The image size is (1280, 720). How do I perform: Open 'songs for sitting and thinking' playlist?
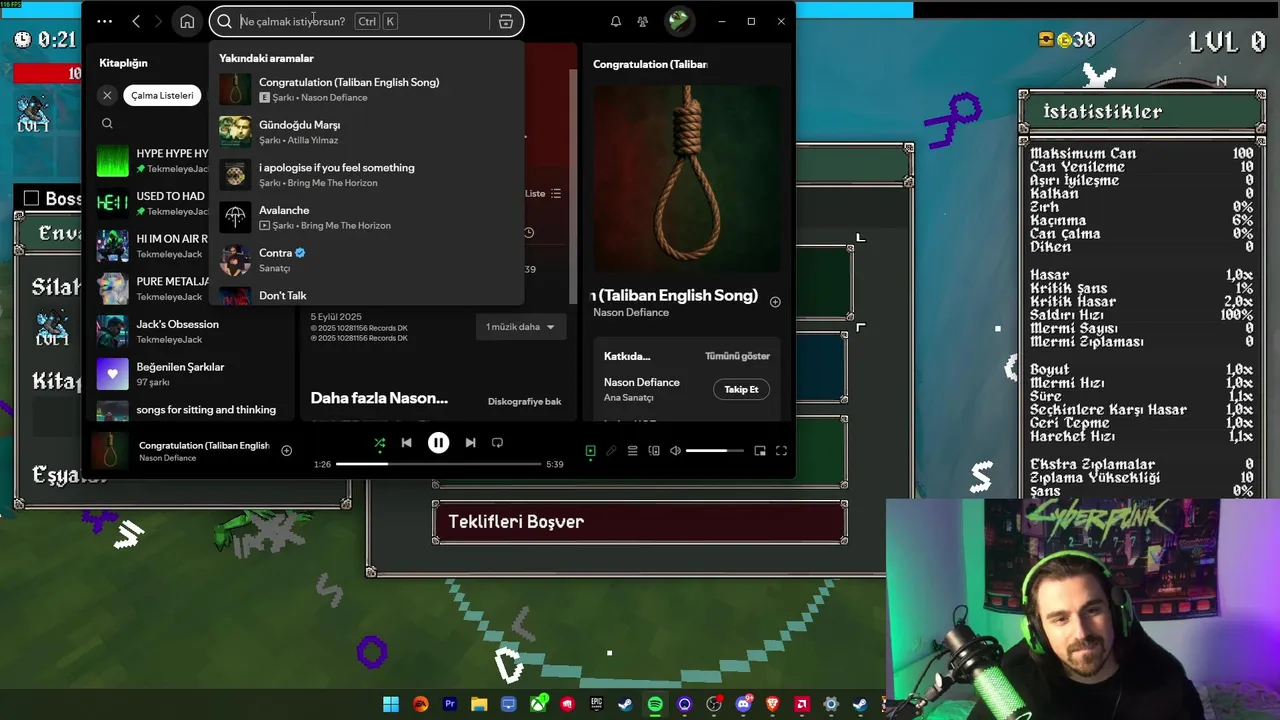(x=192, y=410)
